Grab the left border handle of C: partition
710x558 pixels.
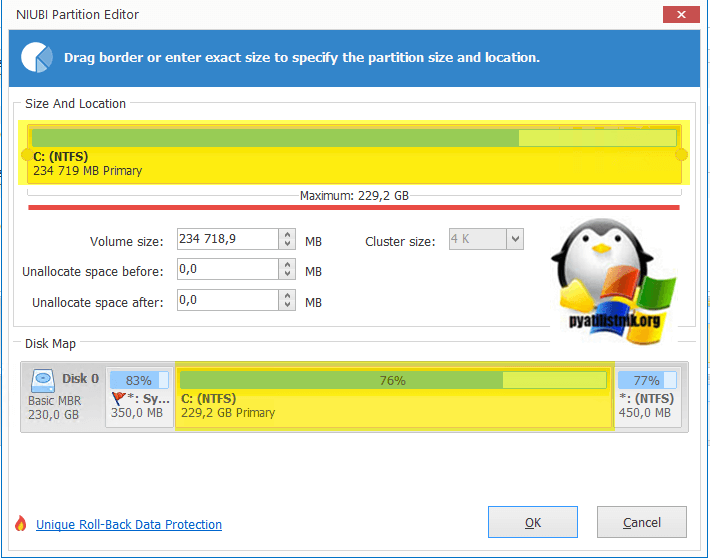pyautogui.click(x=27, y=155)
